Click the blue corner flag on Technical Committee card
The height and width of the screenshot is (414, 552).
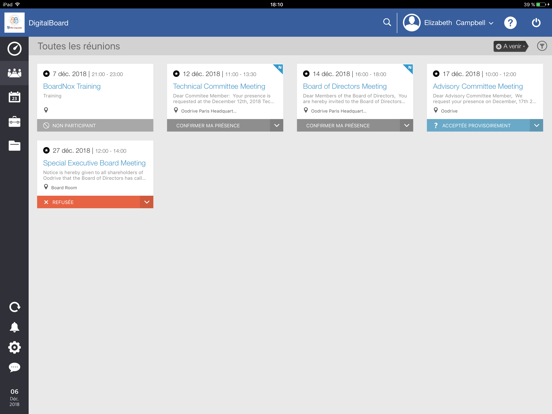coord(279,68)
